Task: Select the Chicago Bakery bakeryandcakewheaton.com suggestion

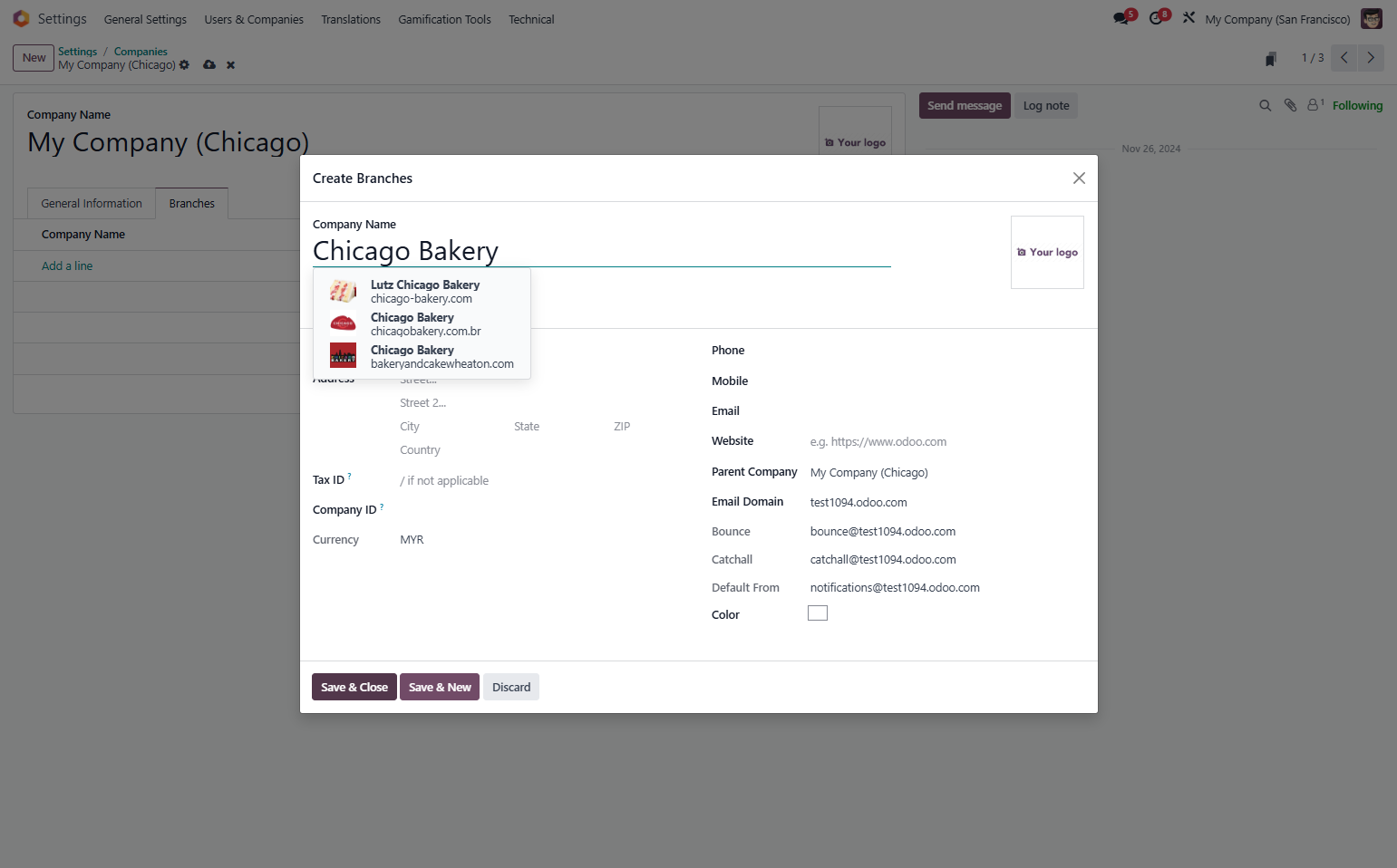Action: click(422, 357)
